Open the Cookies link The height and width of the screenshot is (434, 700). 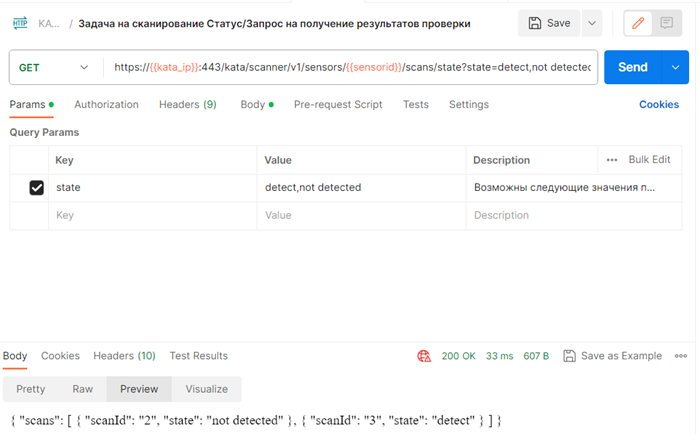658,104
